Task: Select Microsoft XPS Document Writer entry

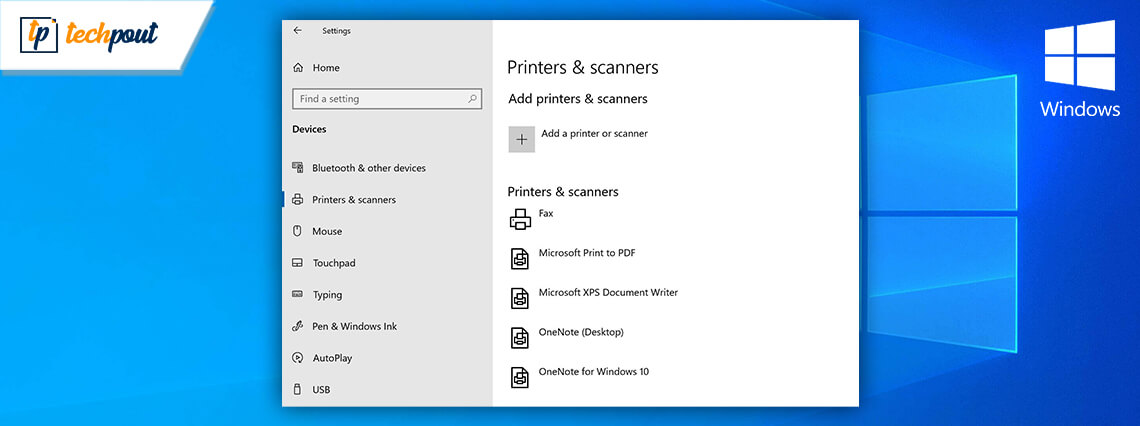Action: pos(608,292)
